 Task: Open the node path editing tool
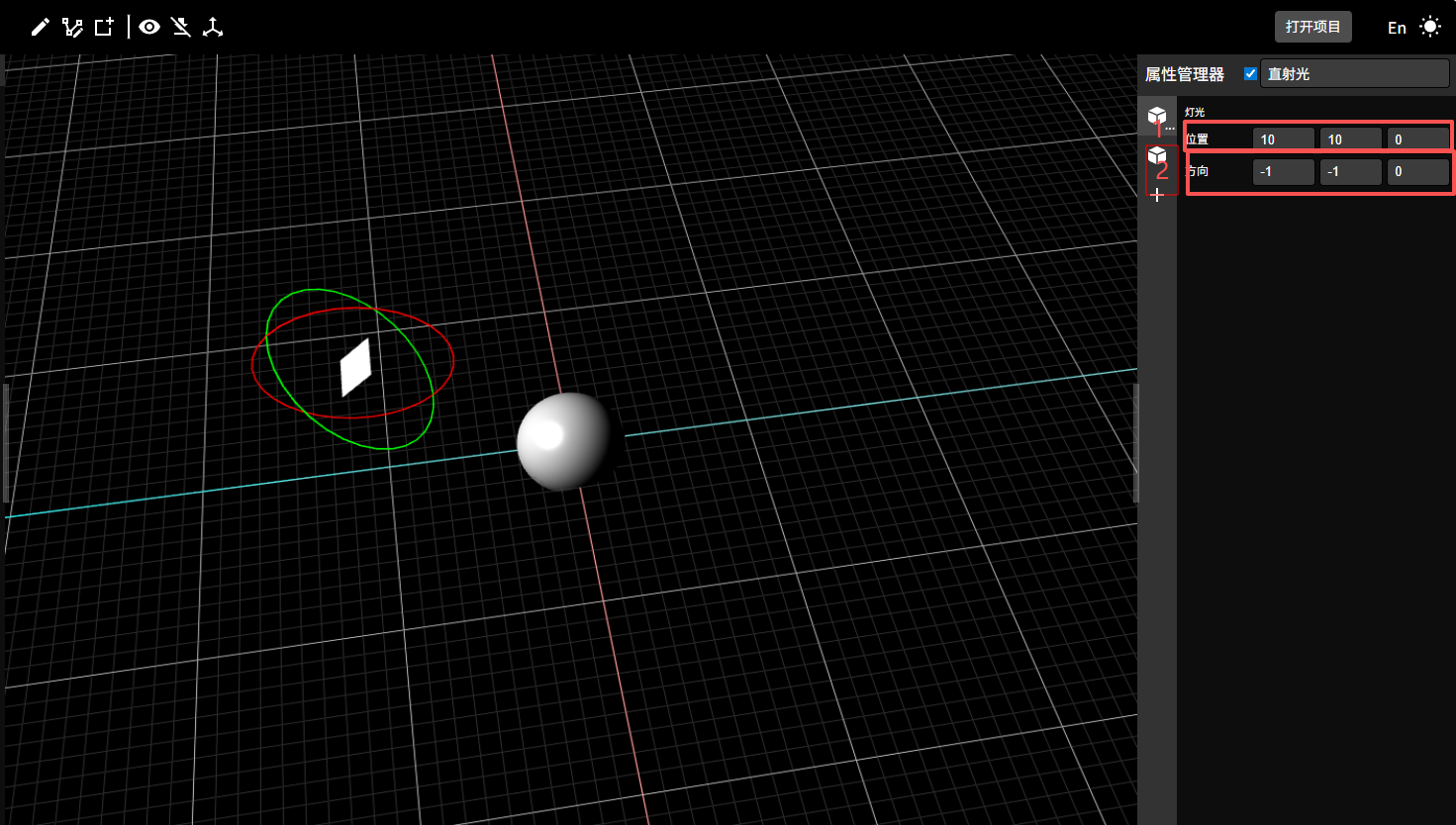tap(72, 27)
